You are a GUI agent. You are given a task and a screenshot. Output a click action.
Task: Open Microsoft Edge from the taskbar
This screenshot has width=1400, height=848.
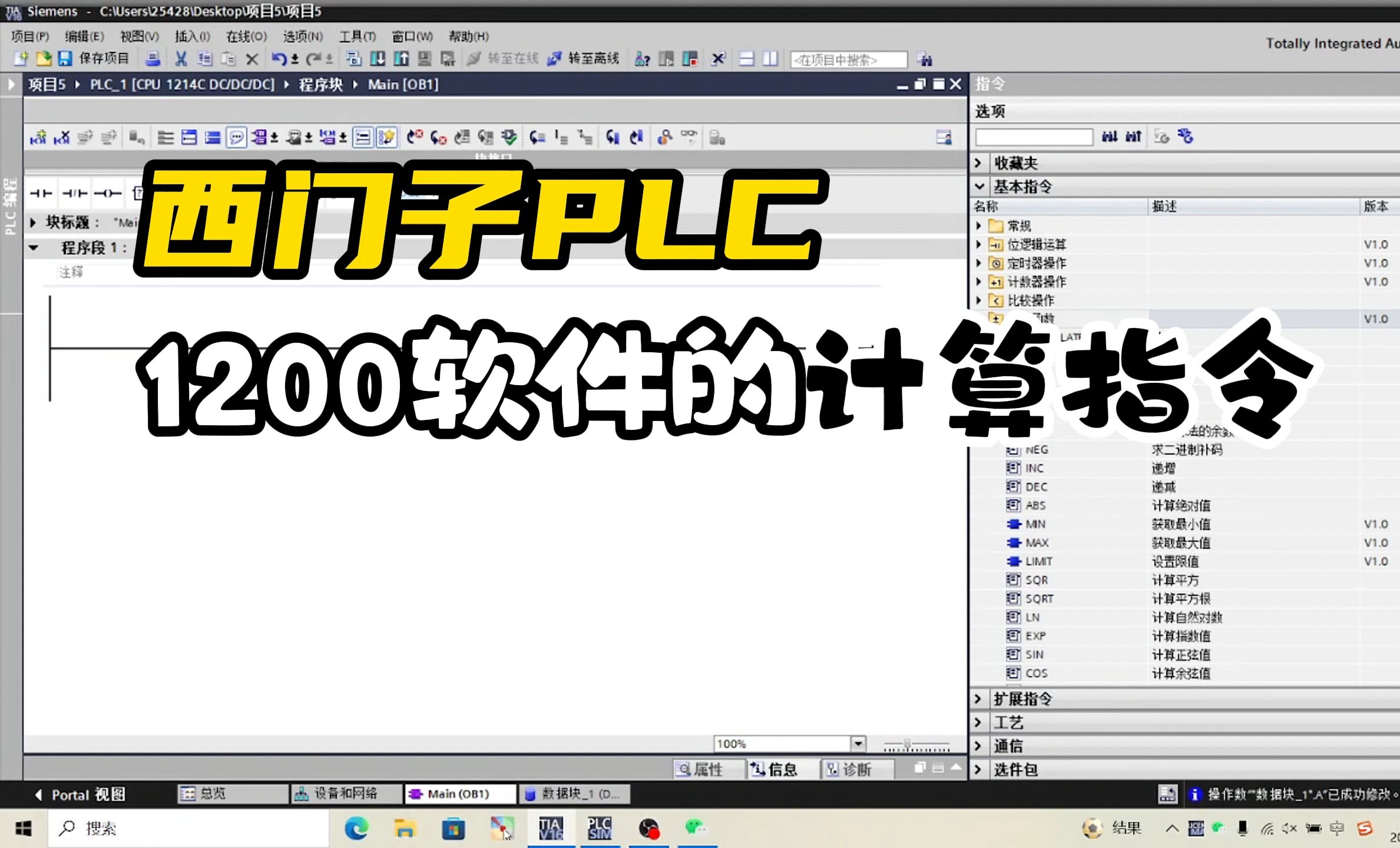tap(356, 829)
